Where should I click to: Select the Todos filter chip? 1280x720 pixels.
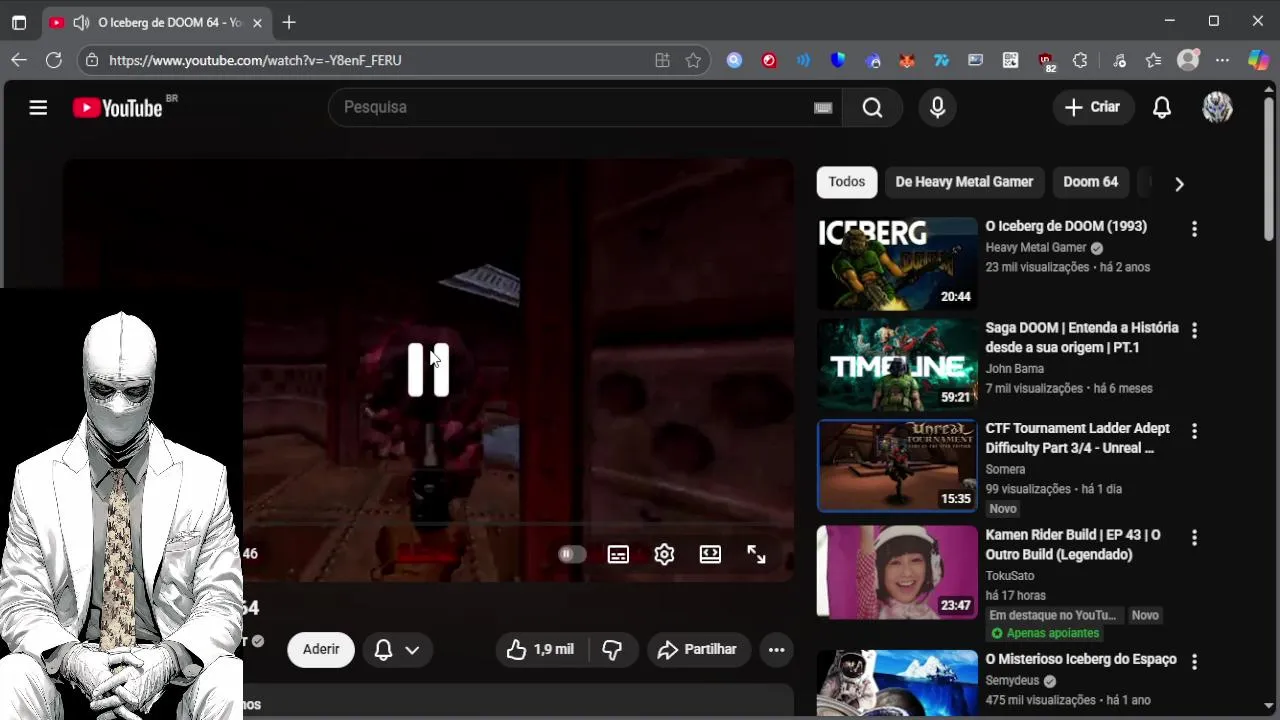(x=846, y=182)
